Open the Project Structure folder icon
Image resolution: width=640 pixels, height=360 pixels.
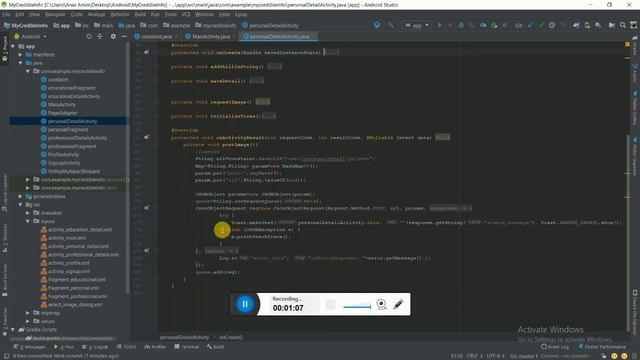click(611, 25)
